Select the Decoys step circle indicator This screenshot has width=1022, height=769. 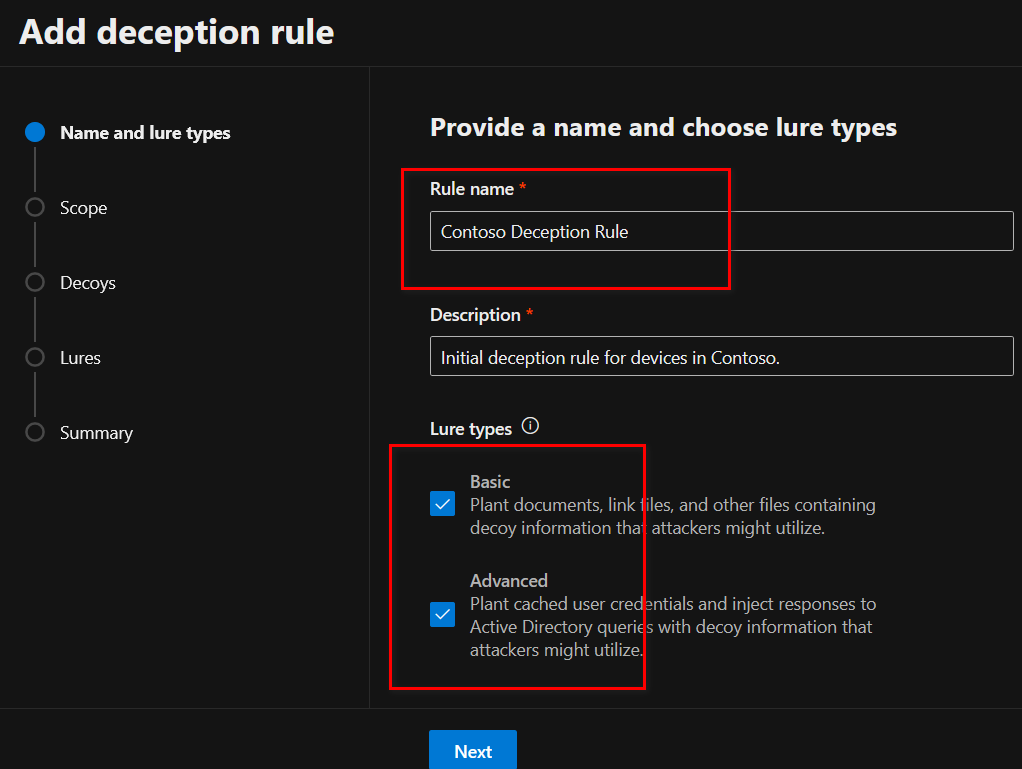tap(35, 283)
